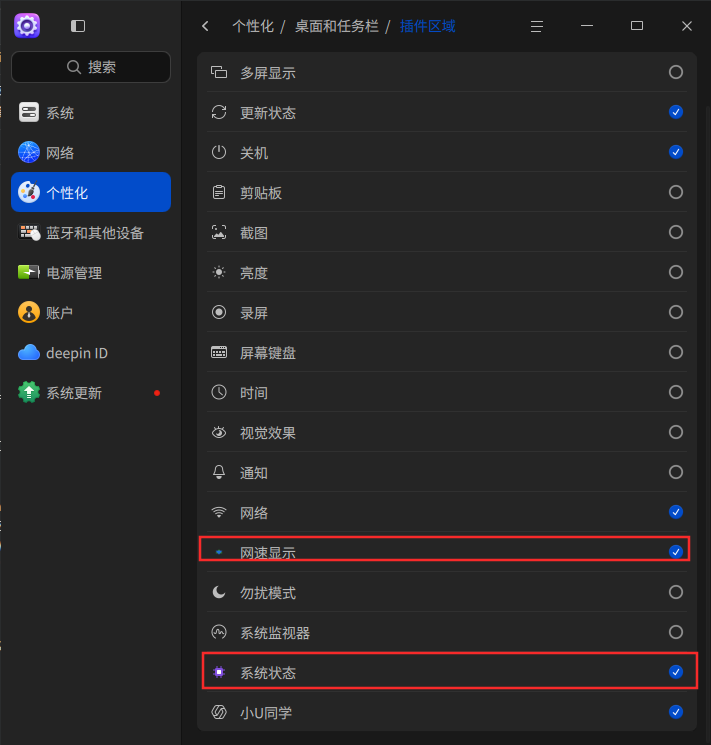This screenshot has width=711, height=745.
Task: Select the 个性化 sidebar category
Action: point(91,192)
